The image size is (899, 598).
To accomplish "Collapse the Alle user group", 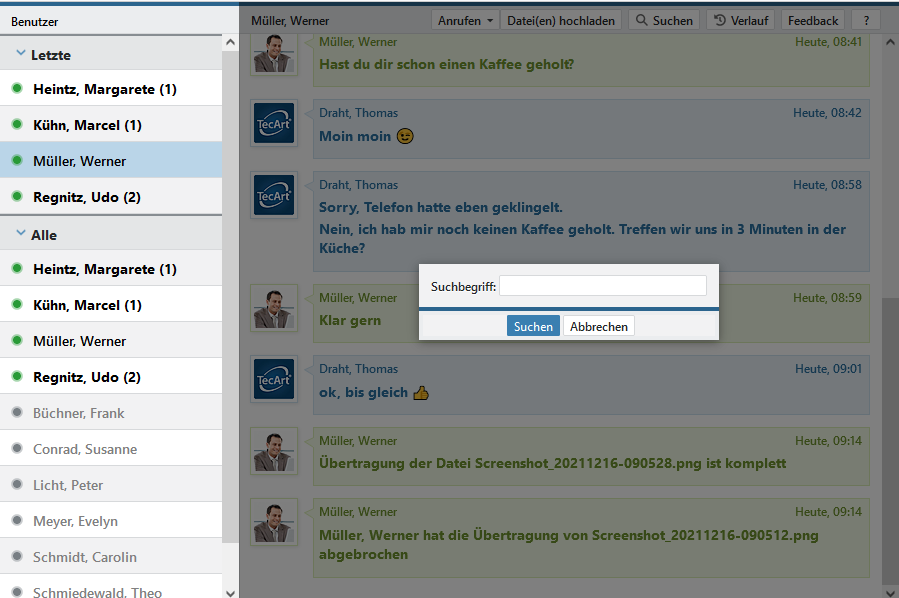I will 21,234.
